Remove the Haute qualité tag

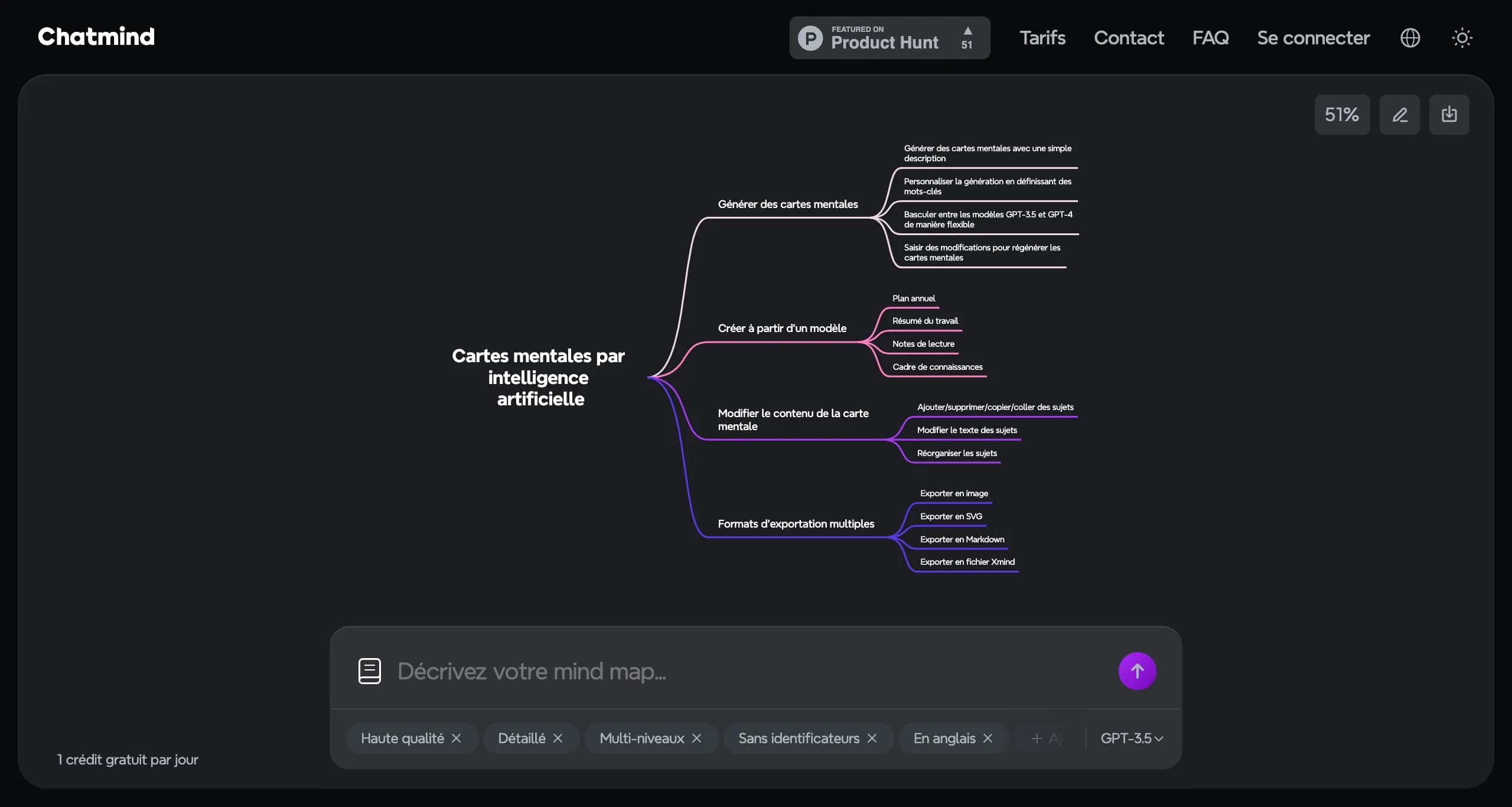click(458, 738)
